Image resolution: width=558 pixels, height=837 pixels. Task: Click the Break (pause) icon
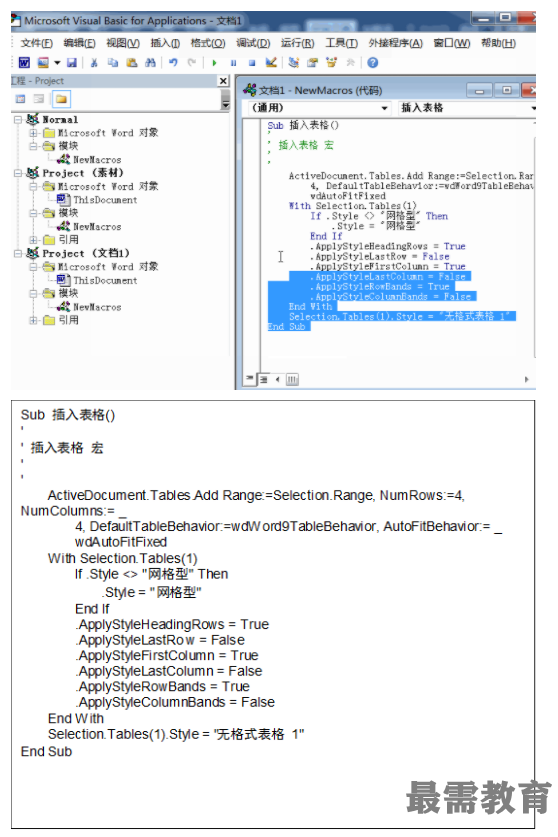(x=233, y=63)
